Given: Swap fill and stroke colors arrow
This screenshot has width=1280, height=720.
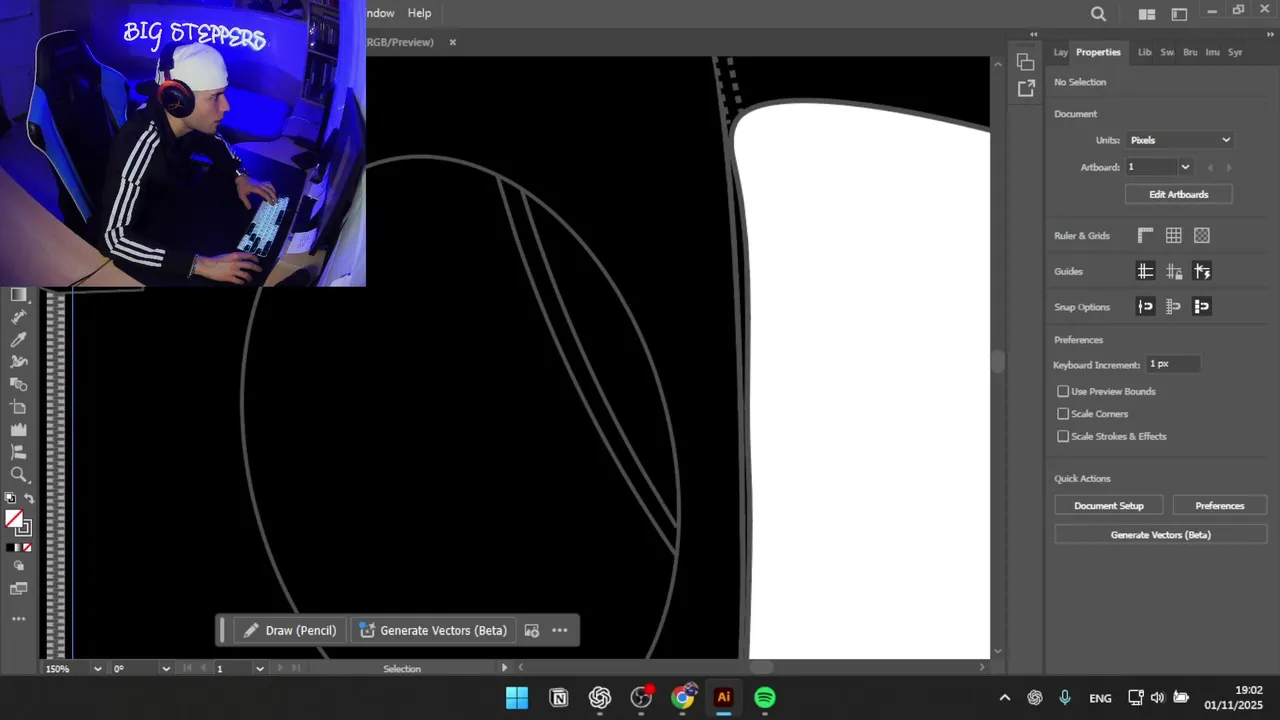Looking at the screenshot, I should (28, 498).
